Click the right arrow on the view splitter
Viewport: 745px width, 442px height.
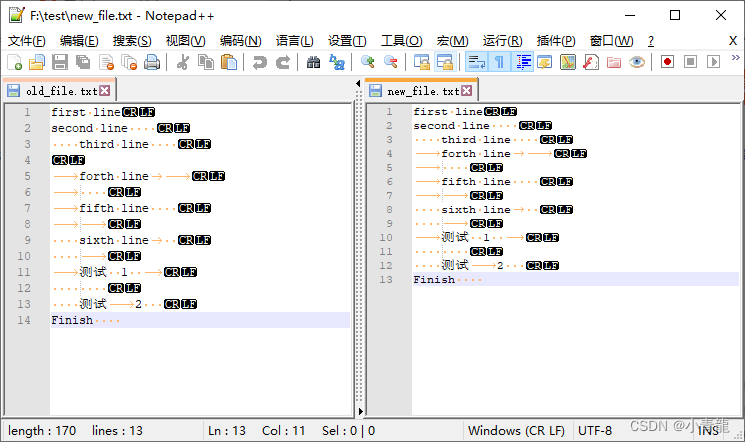361,411
